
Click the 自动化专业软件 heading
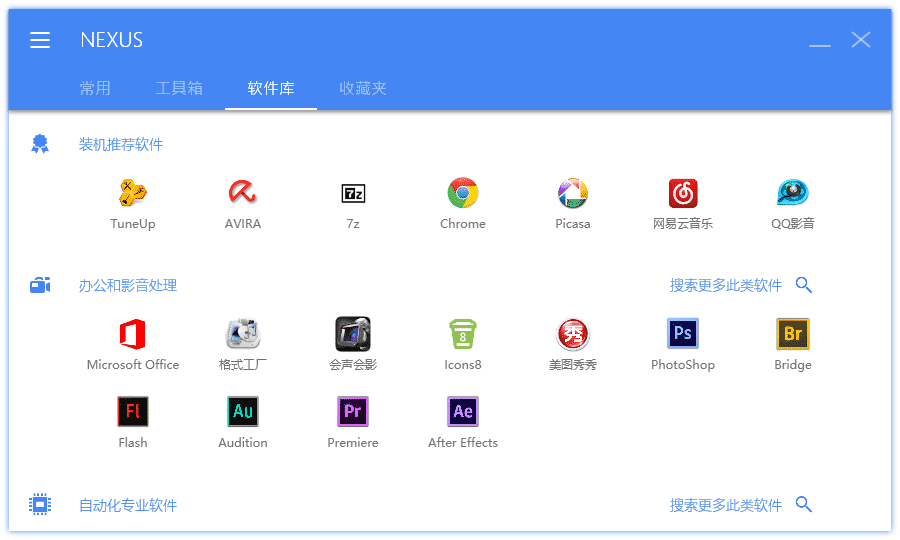[127, 505]
